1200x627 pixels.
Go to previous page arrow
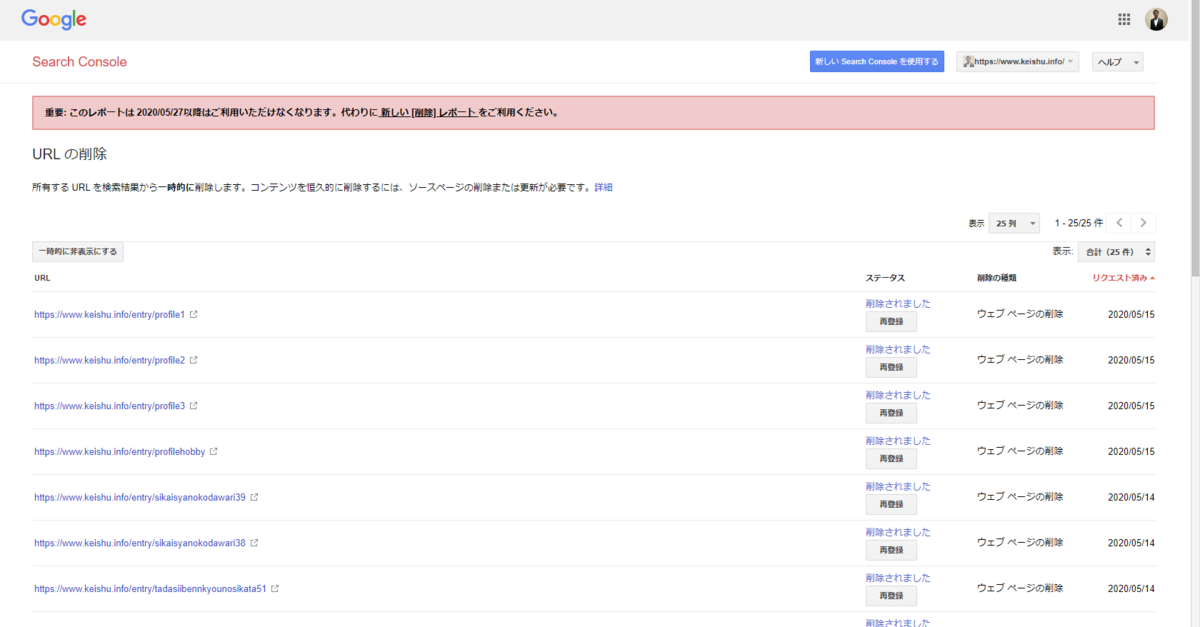1120,223
